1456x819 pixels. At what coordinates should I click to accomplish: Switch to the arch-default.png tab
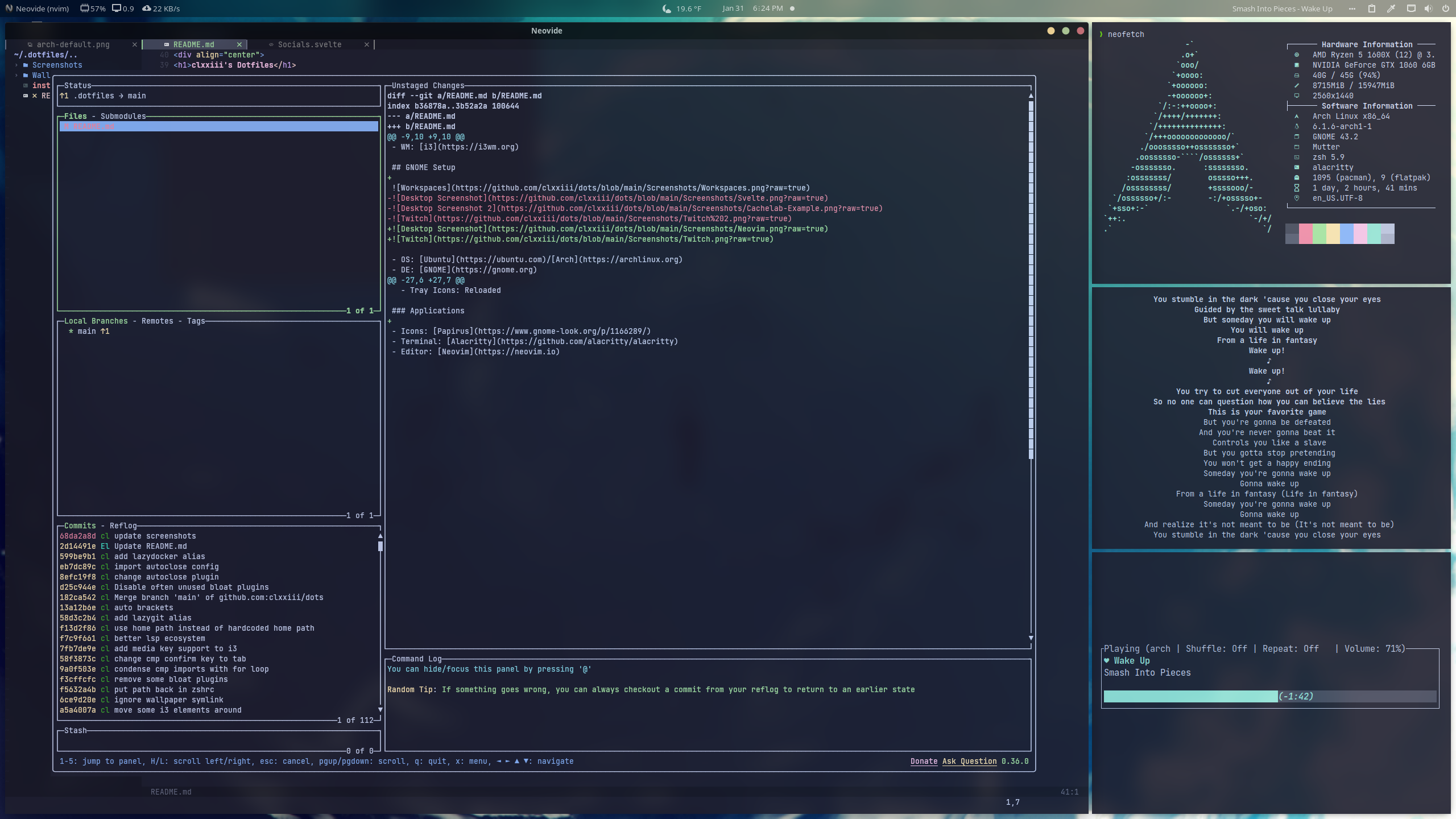tap(73, 44)
